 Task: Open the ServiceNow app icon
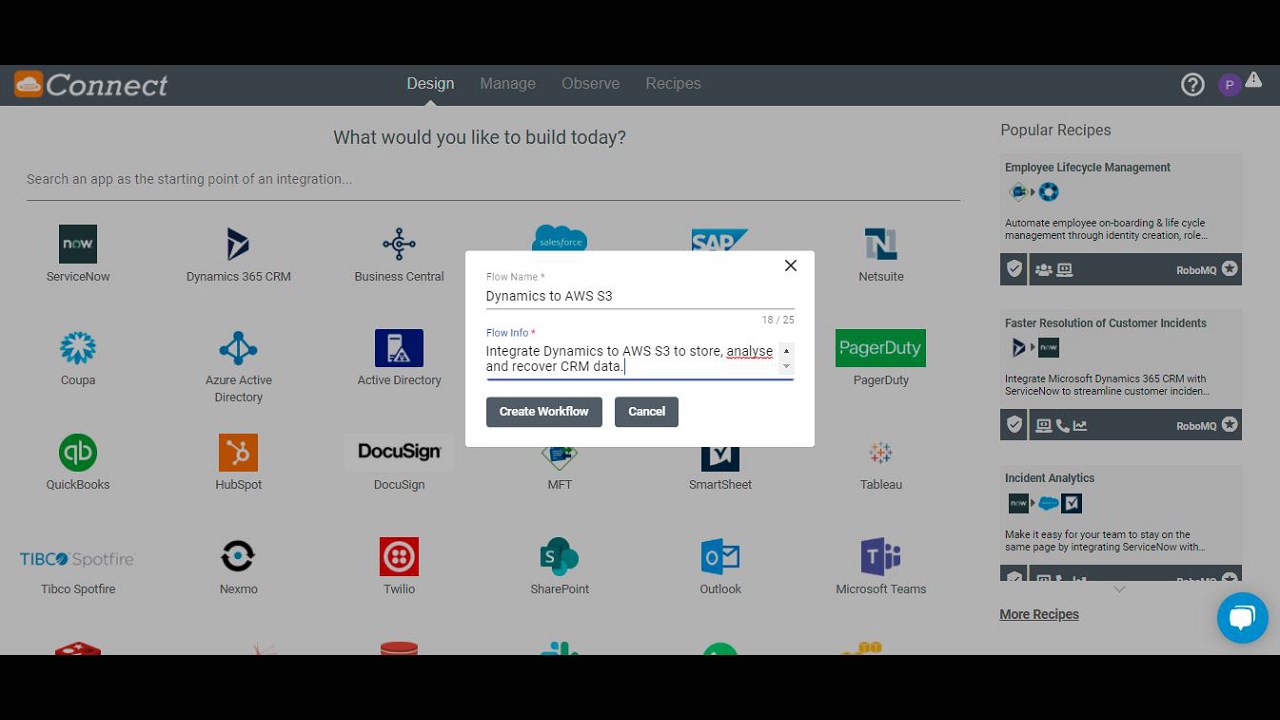78,244
